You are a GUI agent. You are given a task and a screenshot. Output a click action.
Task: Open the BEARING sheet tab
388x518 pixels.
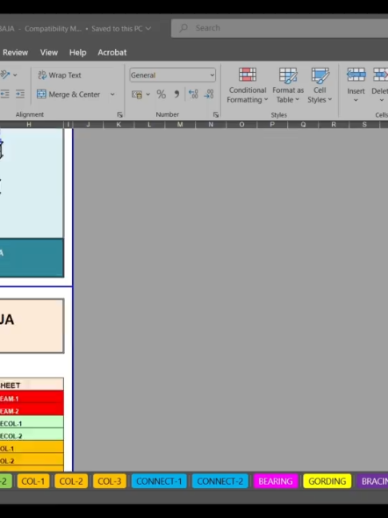(x=276, y=481)
